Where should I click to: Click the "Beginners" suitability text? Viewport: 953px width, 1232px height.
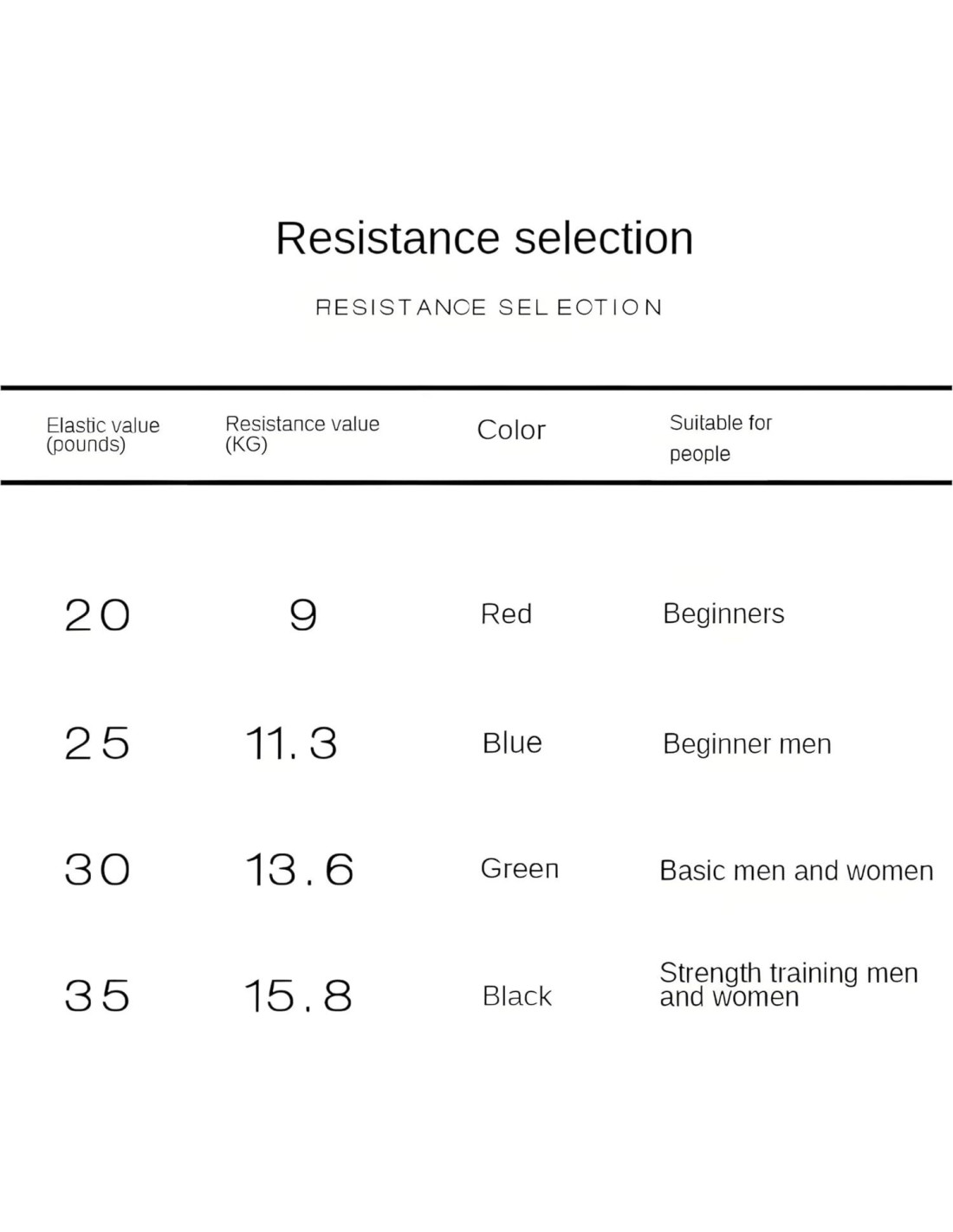[723, 614]
